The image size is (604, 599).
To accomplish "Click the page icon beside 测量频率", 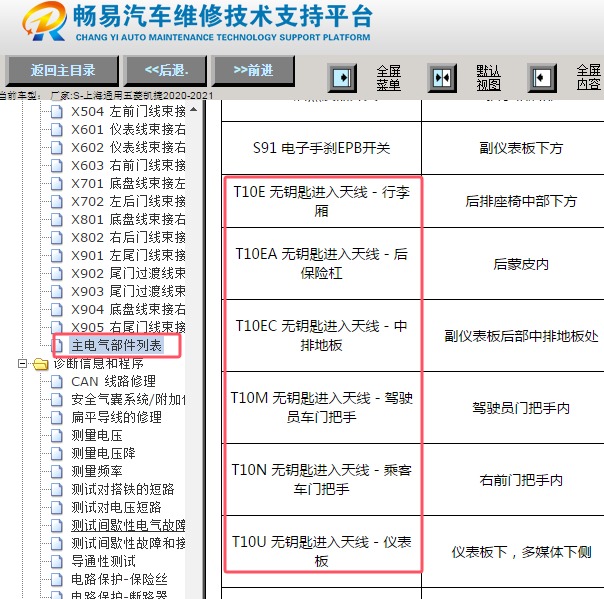I will [57, 471].
